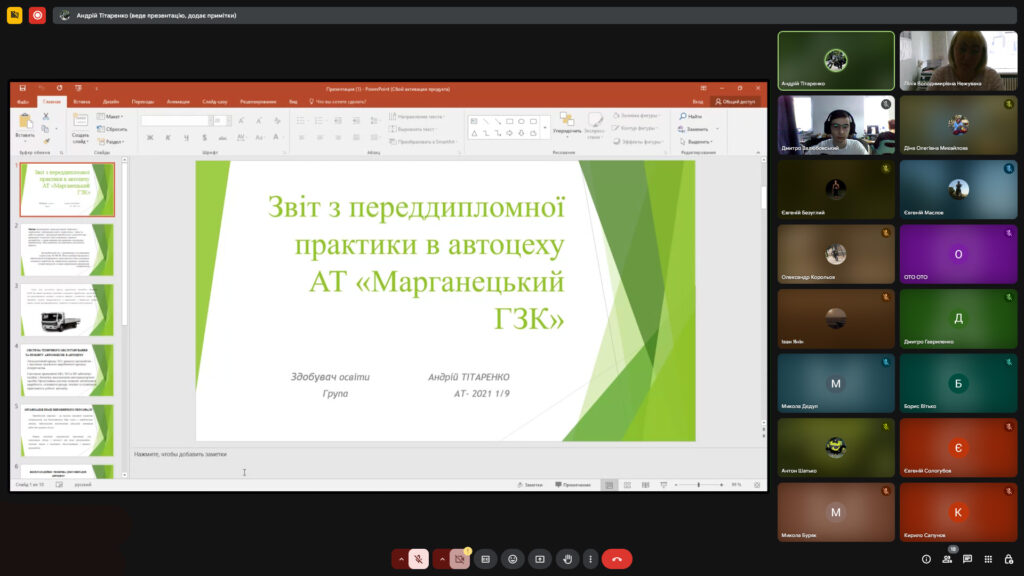
Task: Open host controls lock icon
Action: pos(1009,559)
